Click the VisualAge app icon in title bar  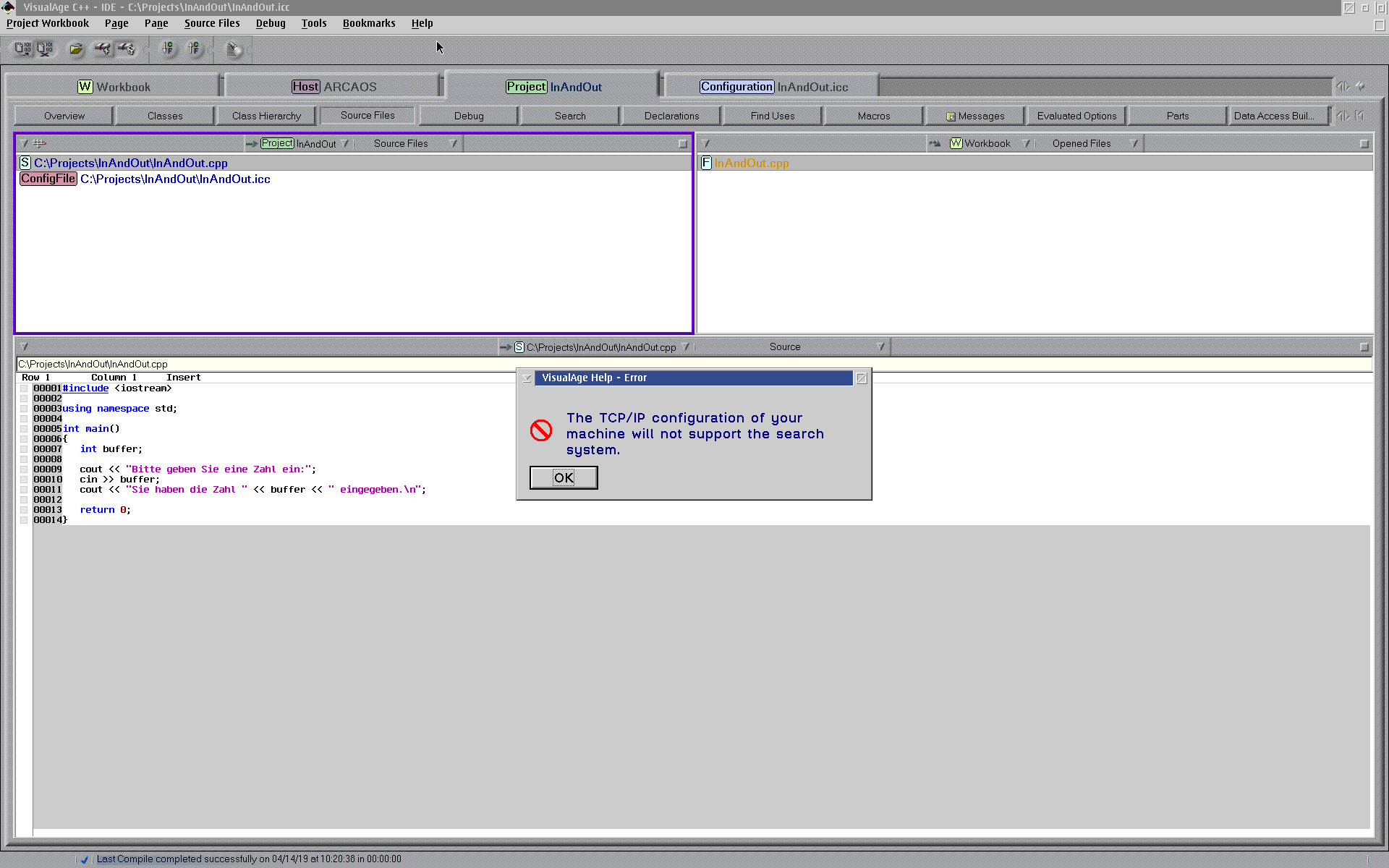[8, 7]
